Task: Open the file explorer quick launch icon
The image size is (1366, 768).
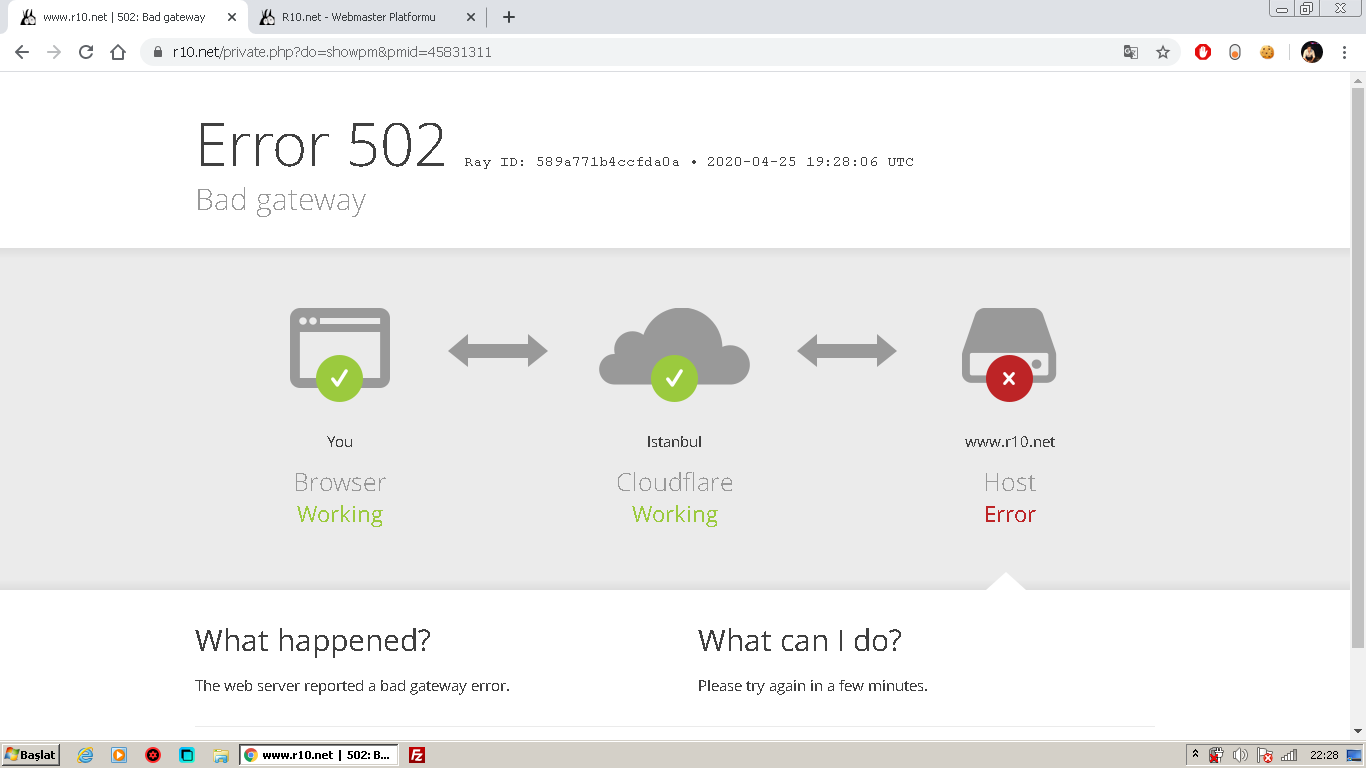Action: [x=220, y=755]
